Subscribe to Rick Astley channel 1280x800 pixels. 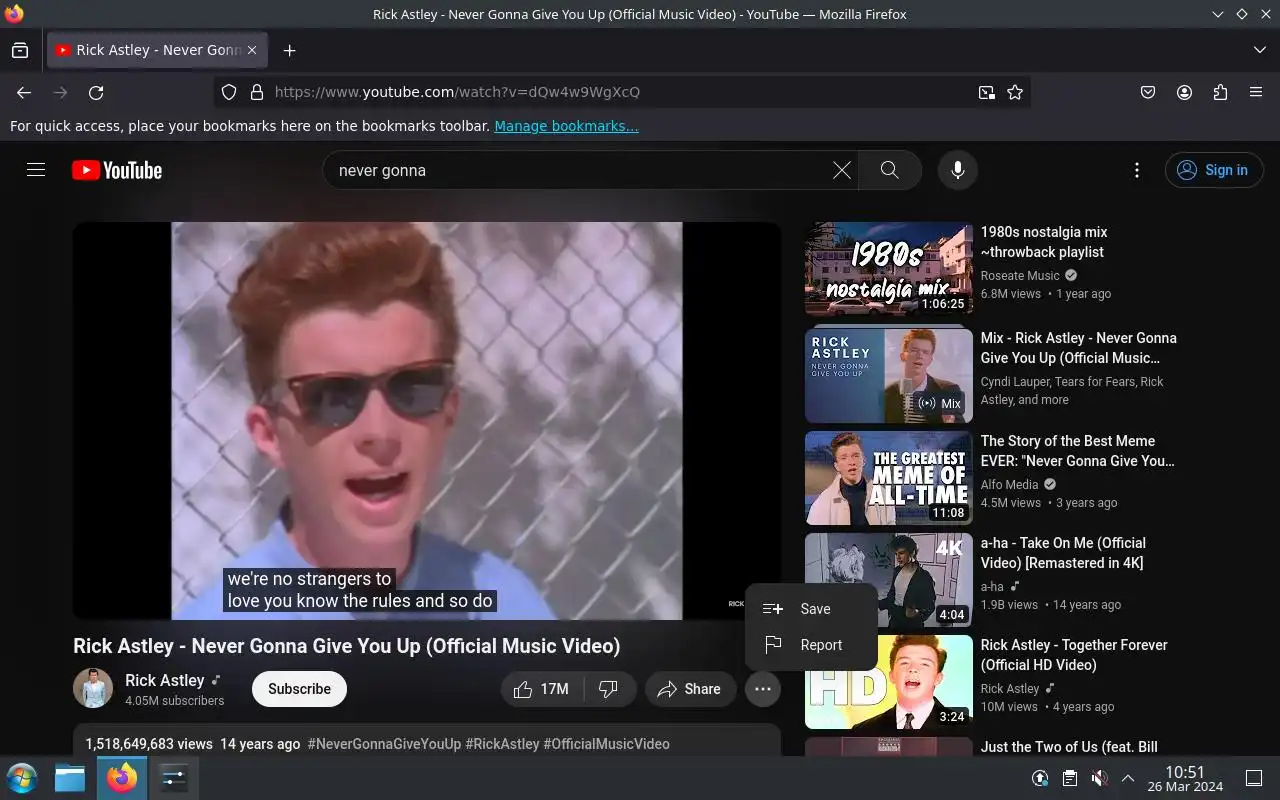pyautogui.click(x=299, y=689)
